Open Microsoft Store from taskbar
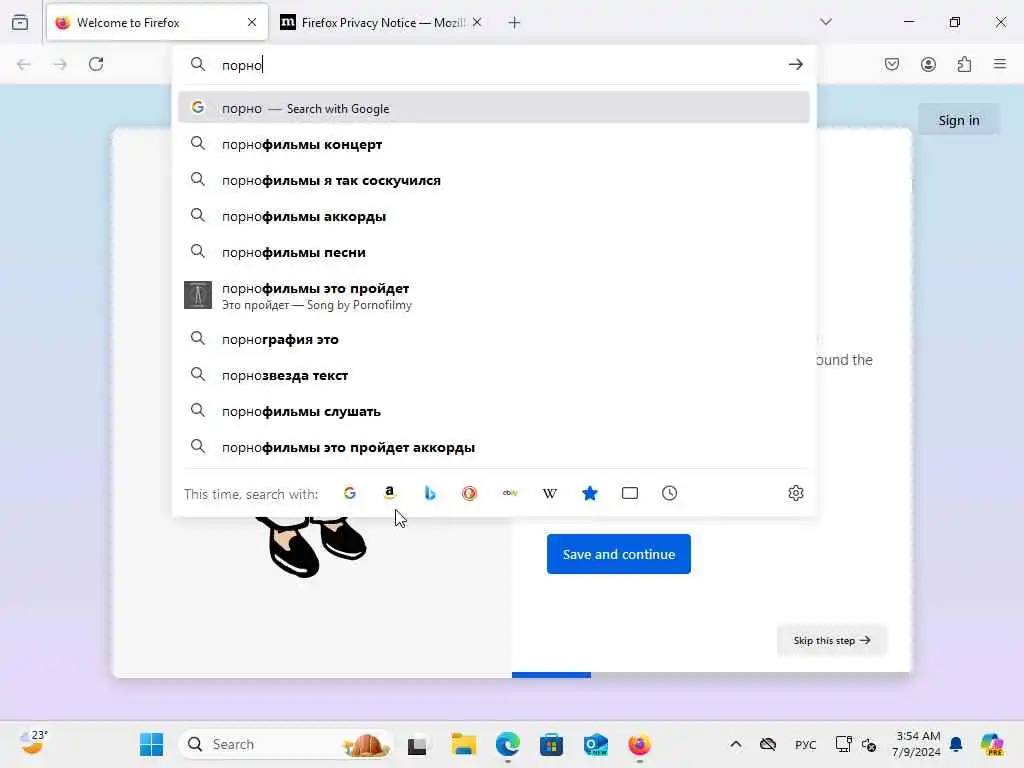This screenshot has width=1024, height=768. point(551,744)
